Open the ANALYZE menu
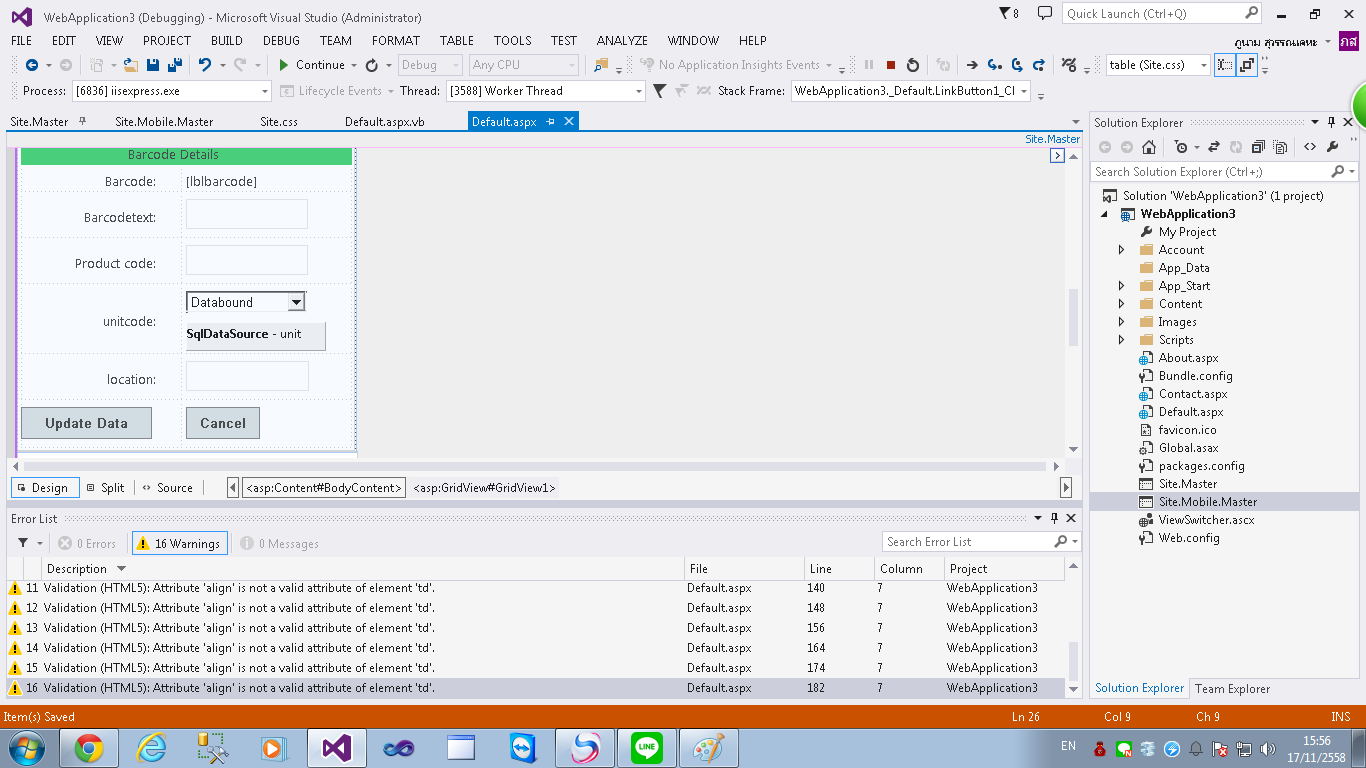Image resolution: width=1366 pixels, height=768 pixels. coord(622,41)
